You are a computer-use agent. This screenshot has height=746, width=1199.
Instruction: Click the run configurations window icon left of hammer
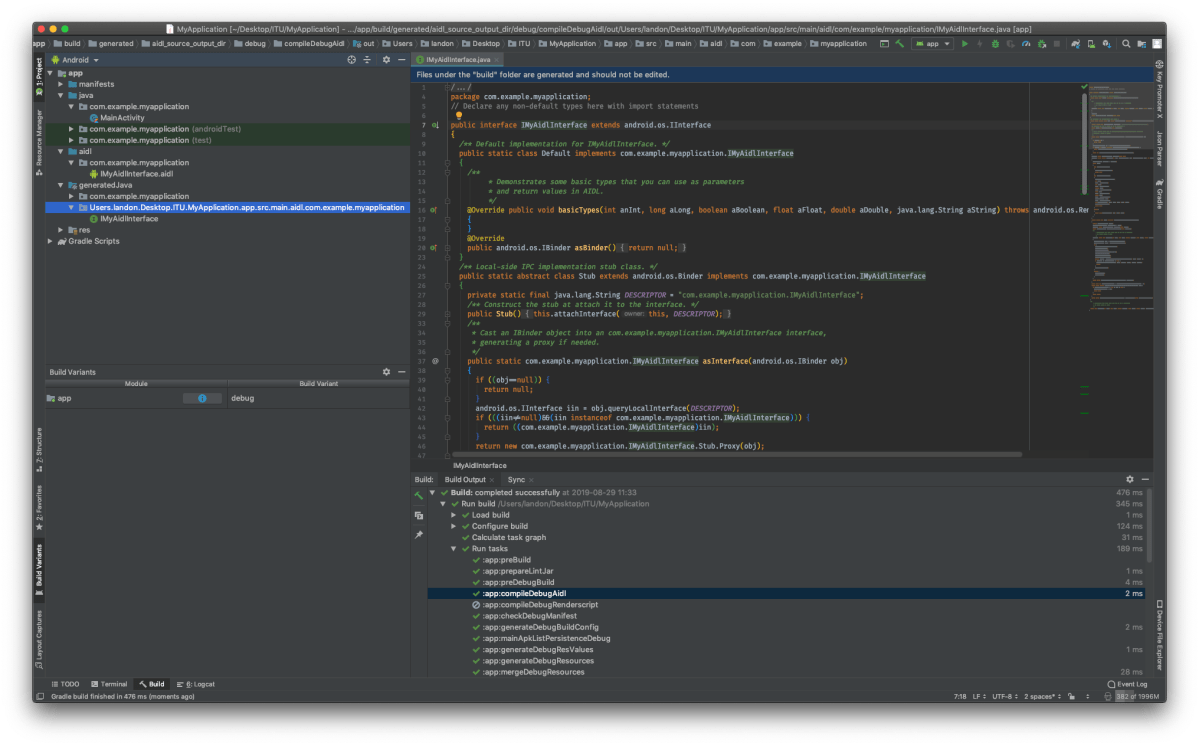coord(885,44)
